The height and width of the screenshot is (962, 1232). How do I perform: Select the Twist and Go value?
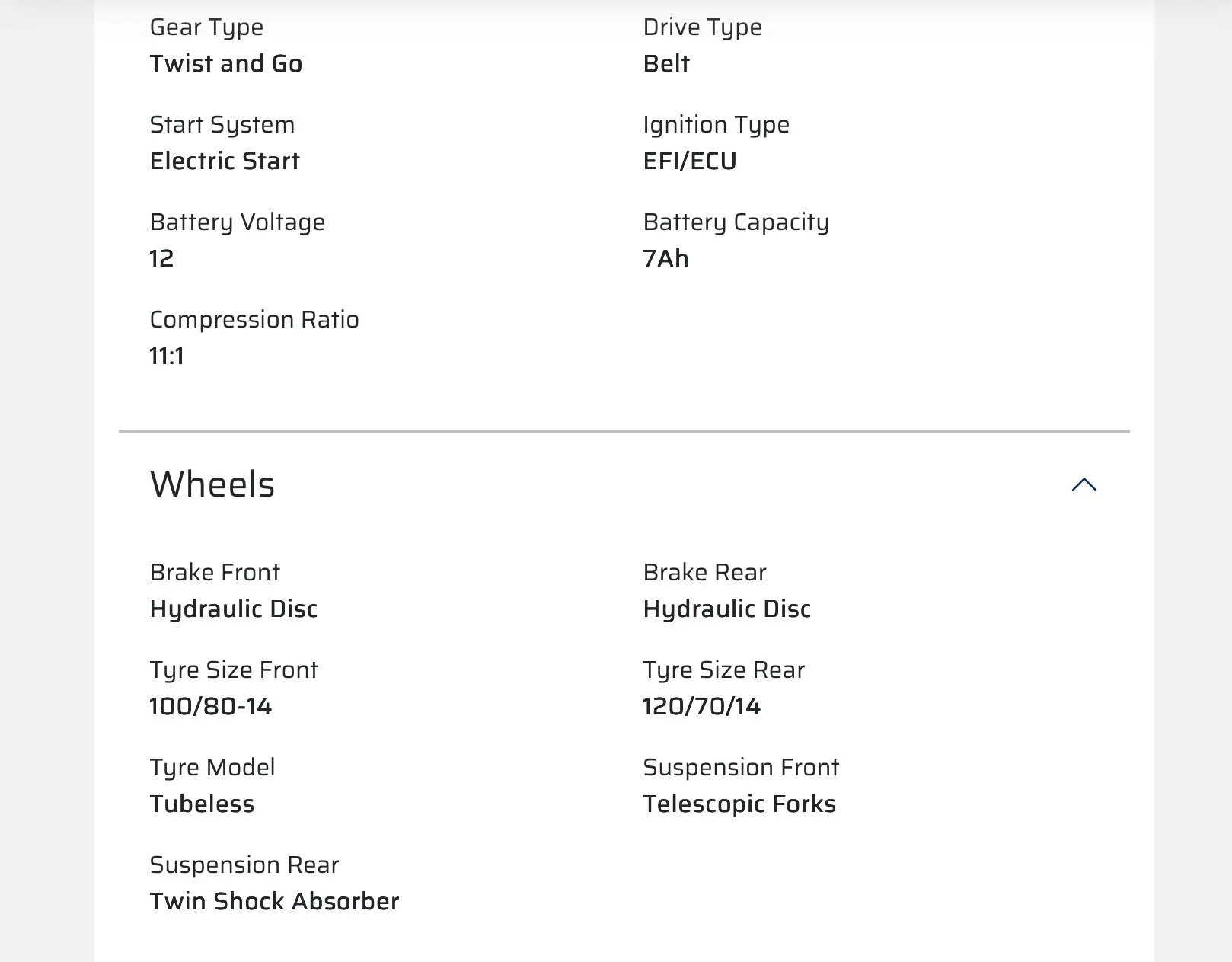tap(226, 63)
